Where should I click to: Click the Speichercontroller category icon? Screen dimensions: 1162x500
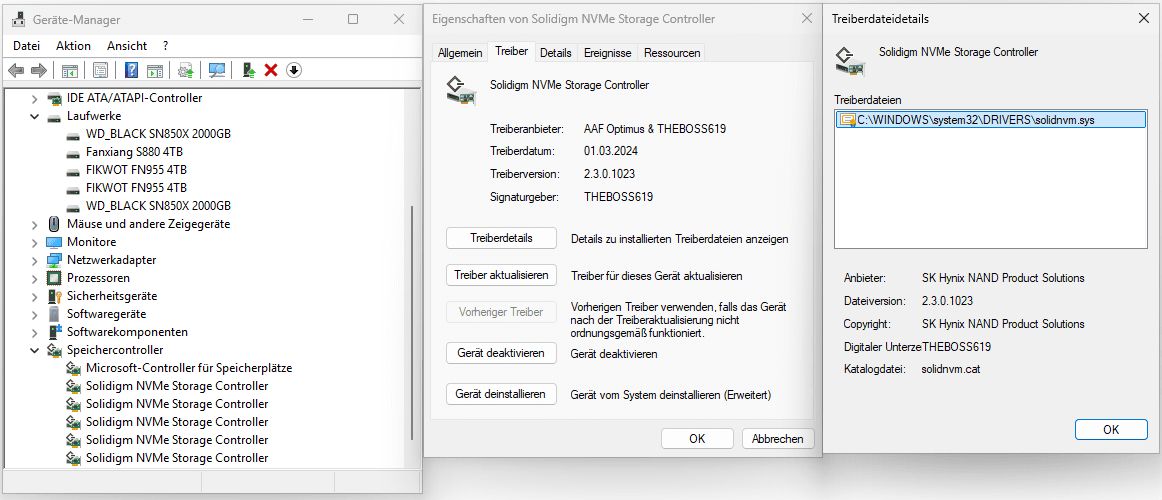pos(54,350)
